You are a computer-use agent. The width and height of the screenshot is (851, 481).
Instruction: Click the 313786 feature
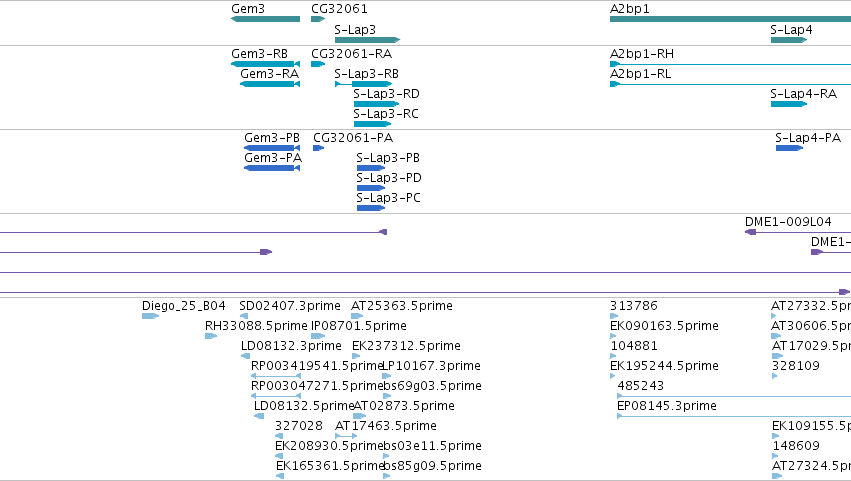(614, 316)
